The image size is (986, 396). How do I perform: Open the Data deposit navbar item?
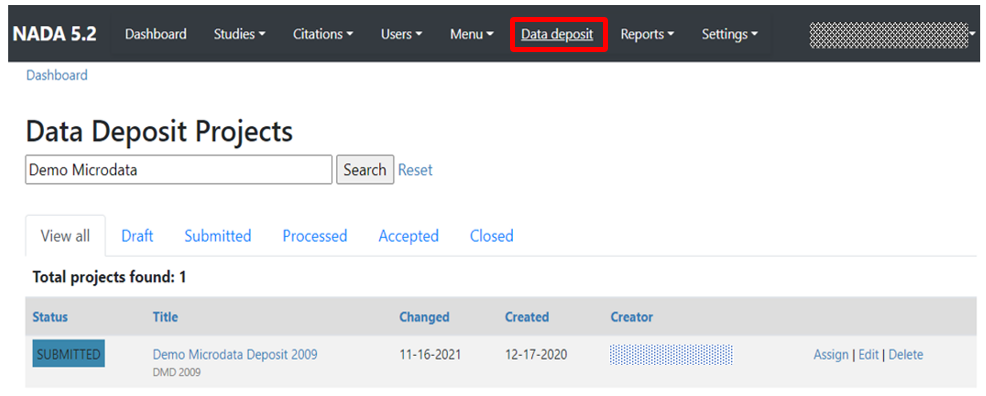coord(557,35)
